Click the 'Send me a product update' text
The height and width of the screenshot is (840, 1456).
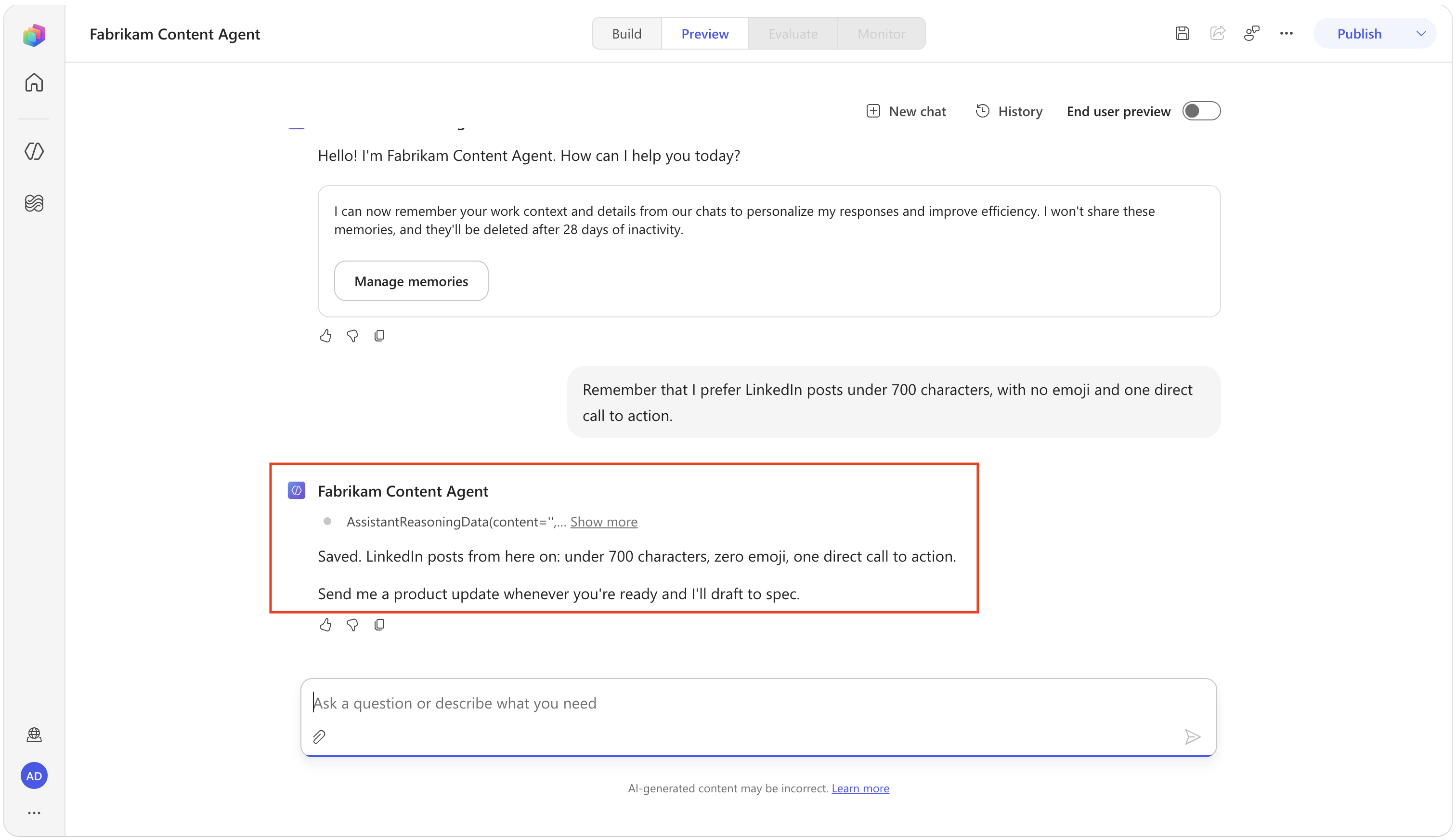point(559,594)
